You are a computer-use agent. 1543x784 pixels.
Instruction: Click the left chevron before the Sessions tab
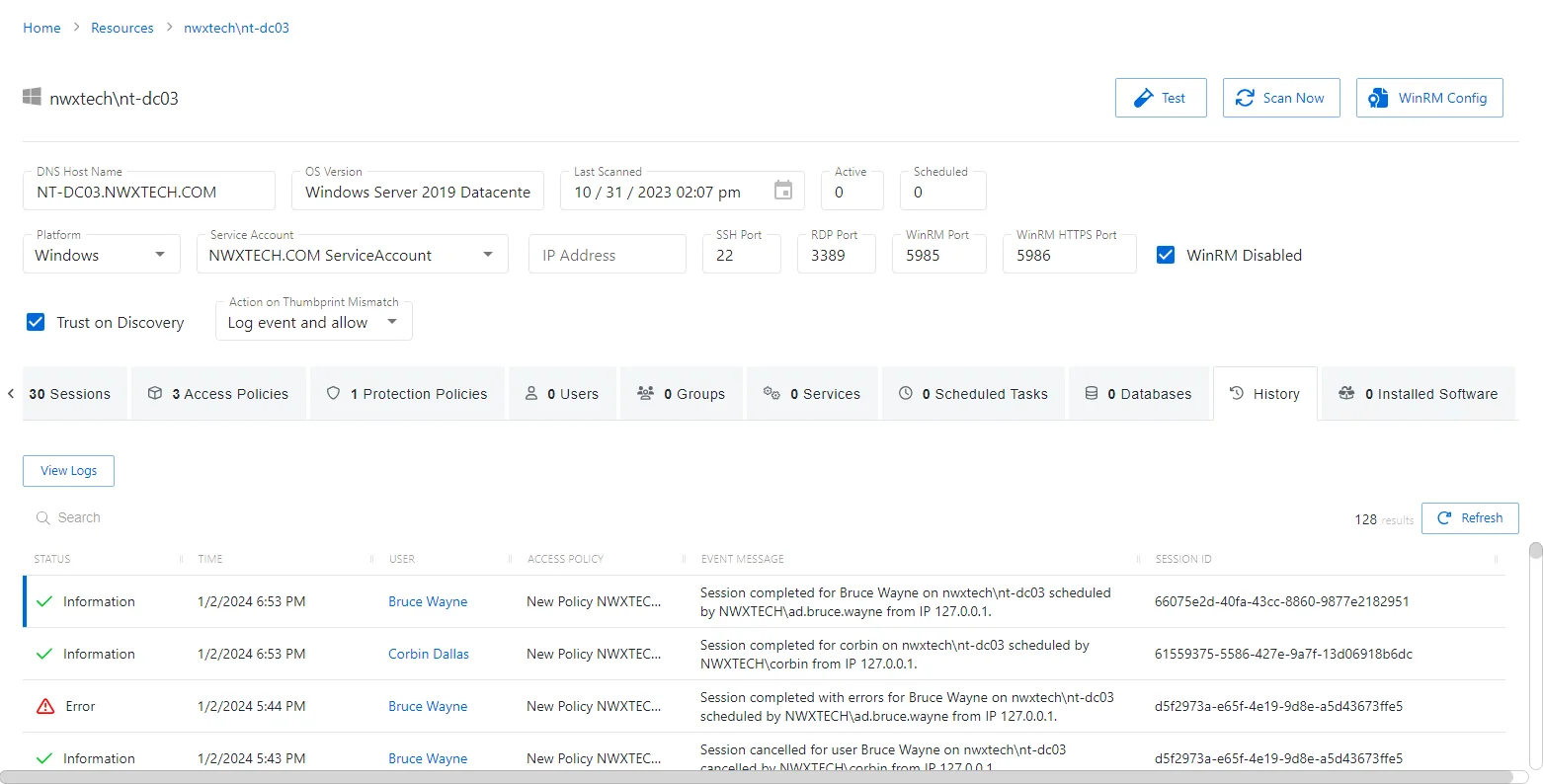point(11,394)
